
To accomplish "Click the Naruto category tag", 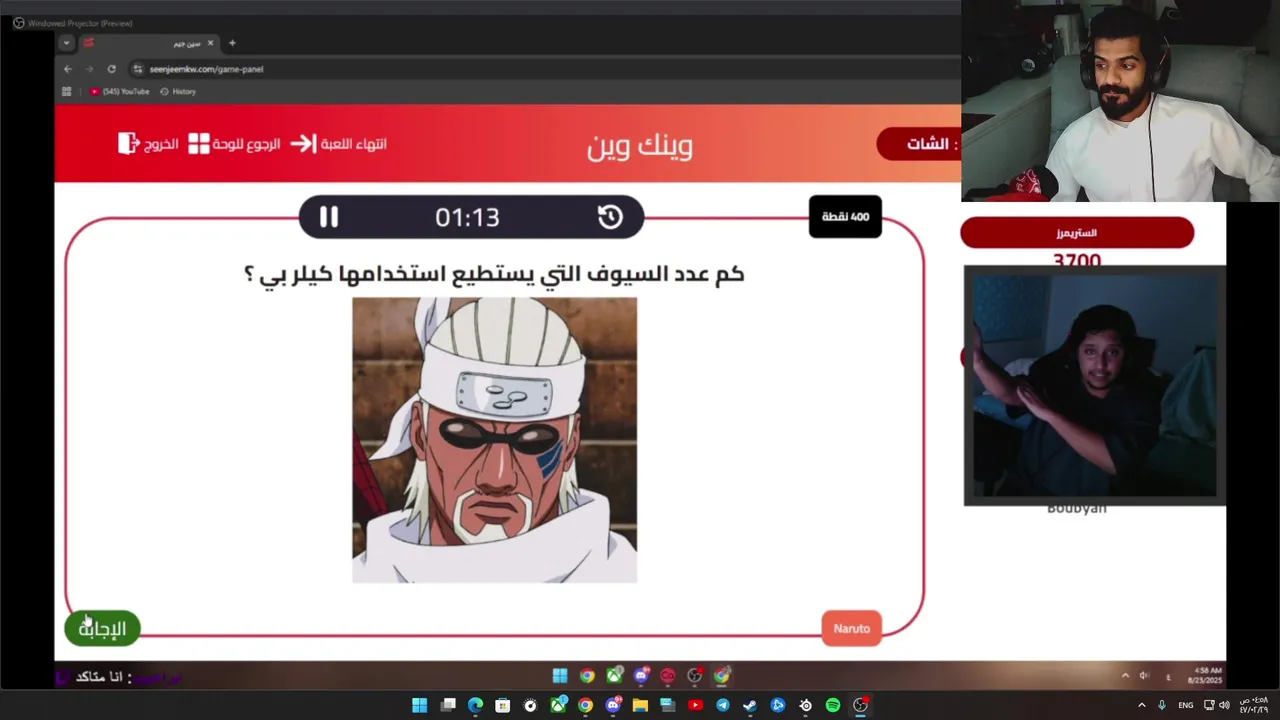I will tap(852, 628).
